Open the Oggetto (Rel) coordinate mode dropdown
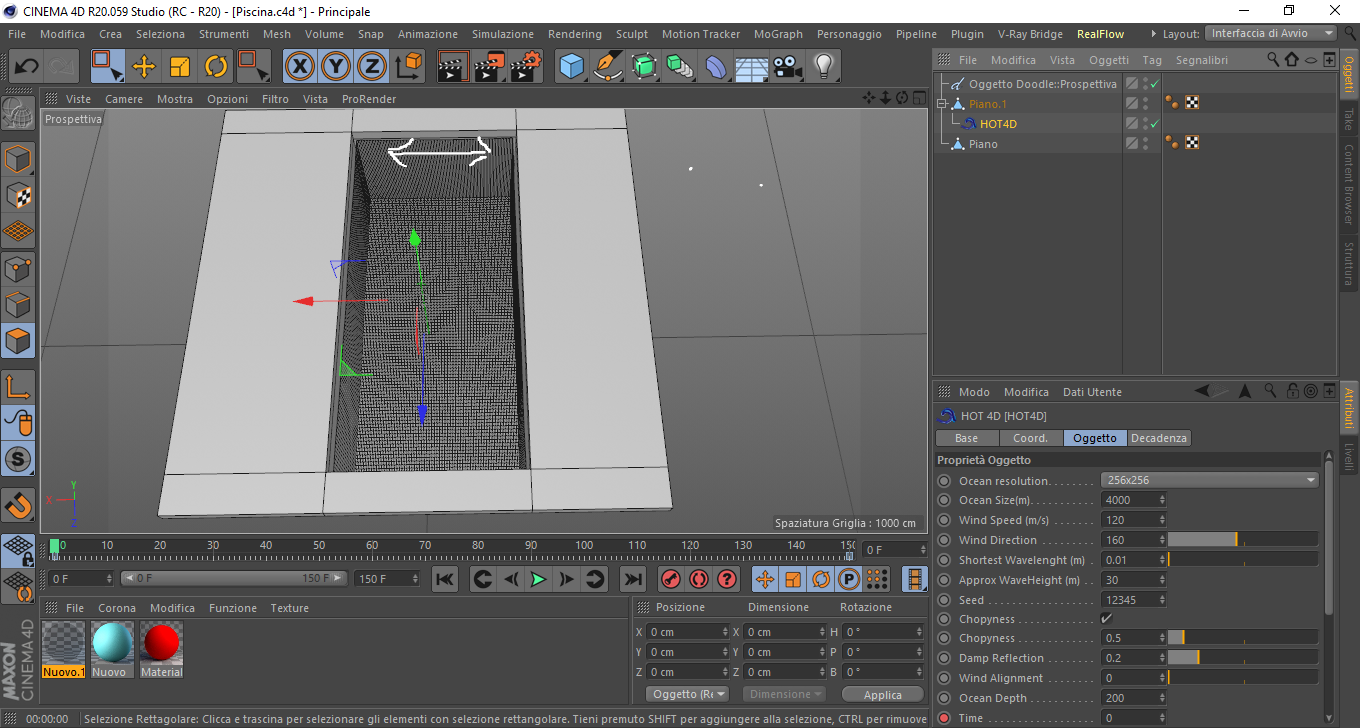Screen dimensions: 1360x728 click(688, 694)
